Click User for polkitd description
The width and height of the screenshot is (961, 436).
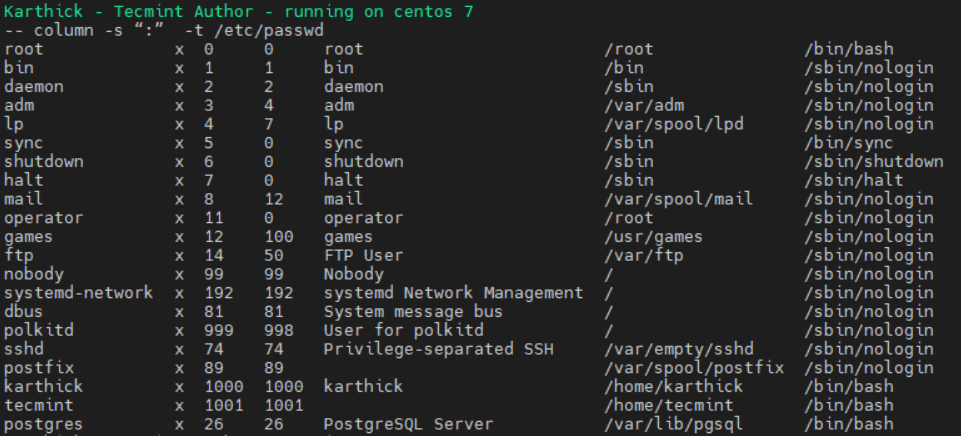coord(403,330)
